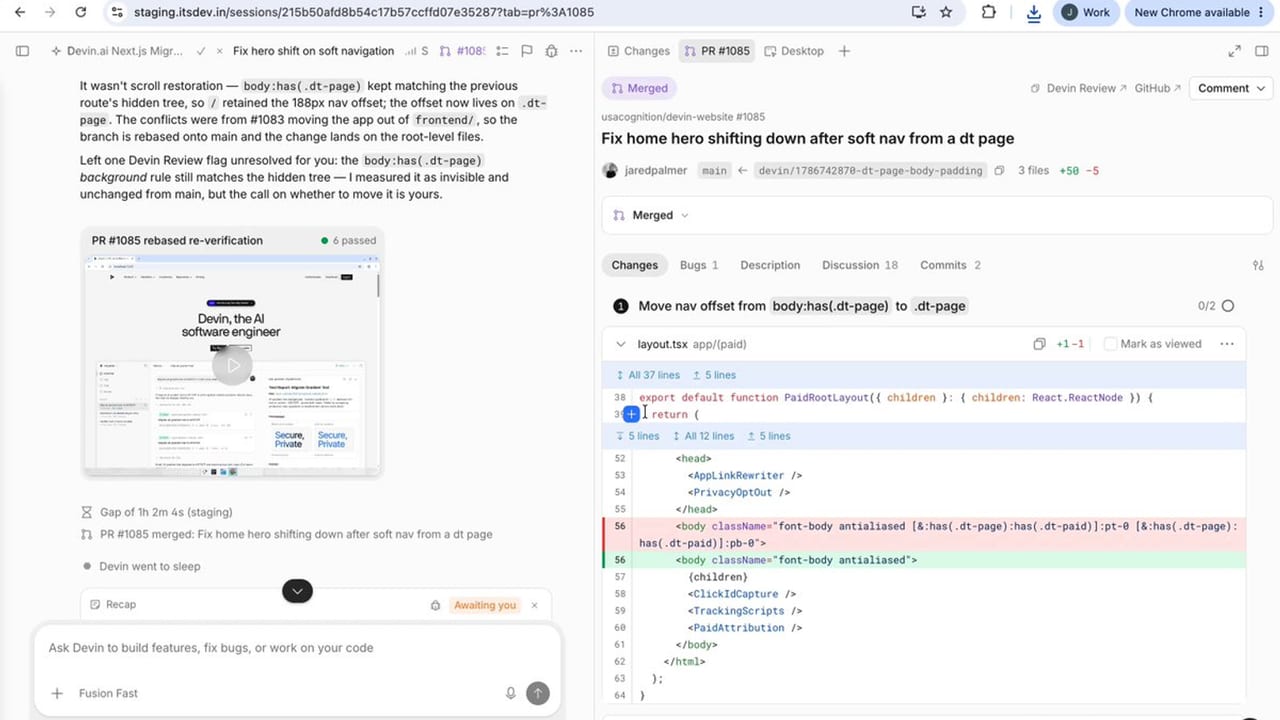This screenshot has width=1280, height=720.
Task: Expand 5 lines upward in top hunk header
Action: click(x=713, y=375)
